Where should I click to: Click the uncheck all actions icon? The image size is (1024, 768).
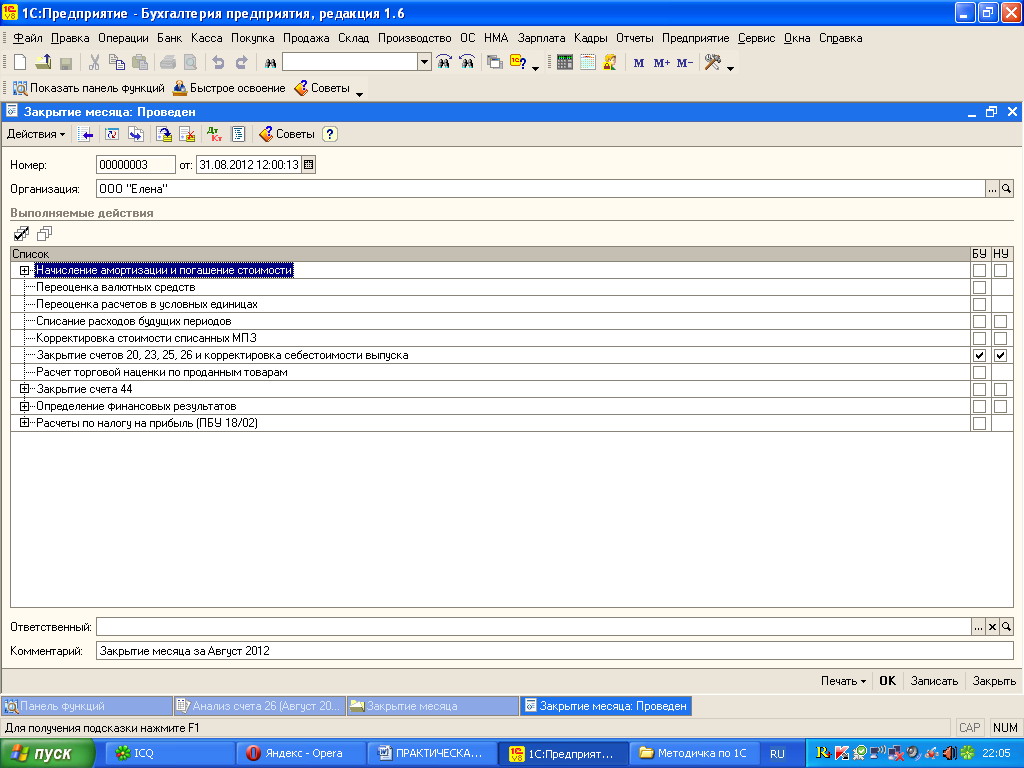pos(44,233)
